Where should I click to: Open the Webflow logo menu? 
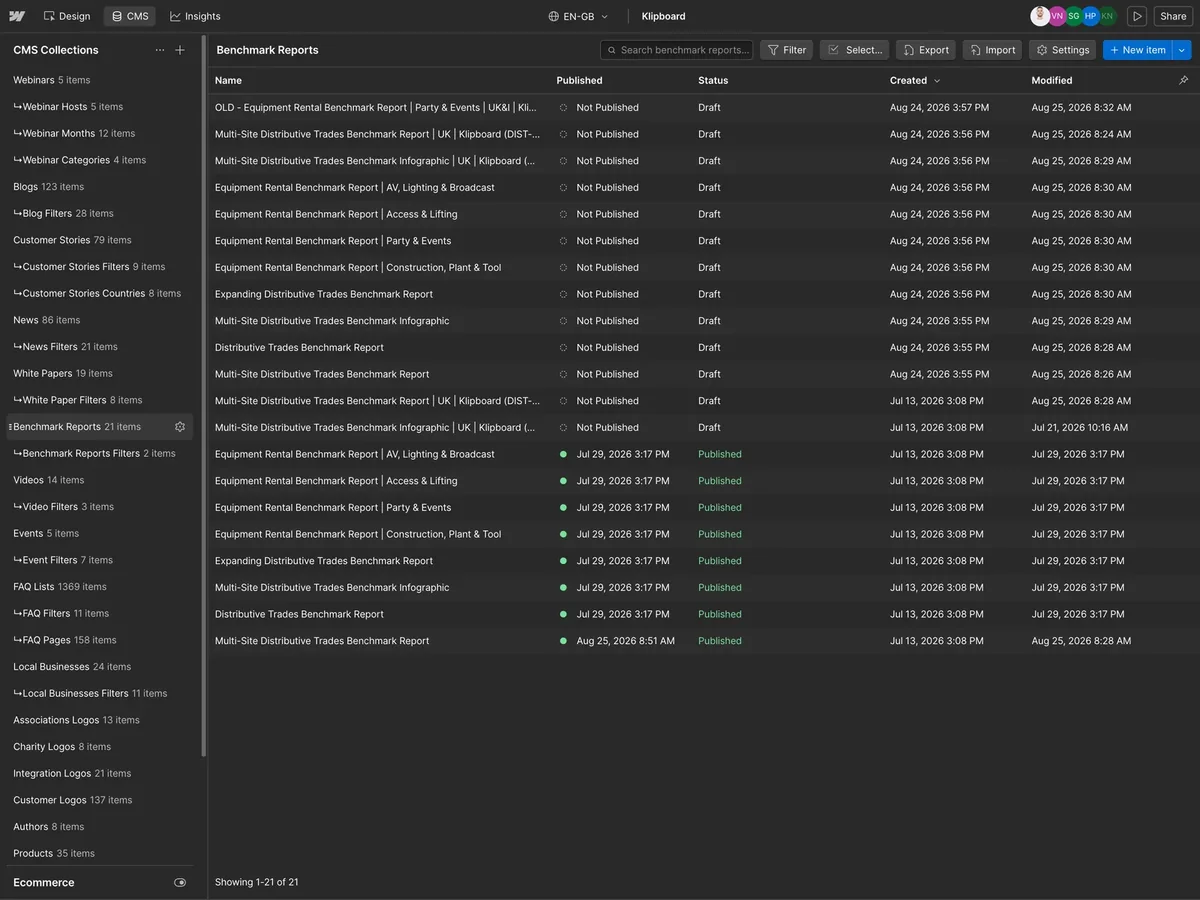point(17,16)
